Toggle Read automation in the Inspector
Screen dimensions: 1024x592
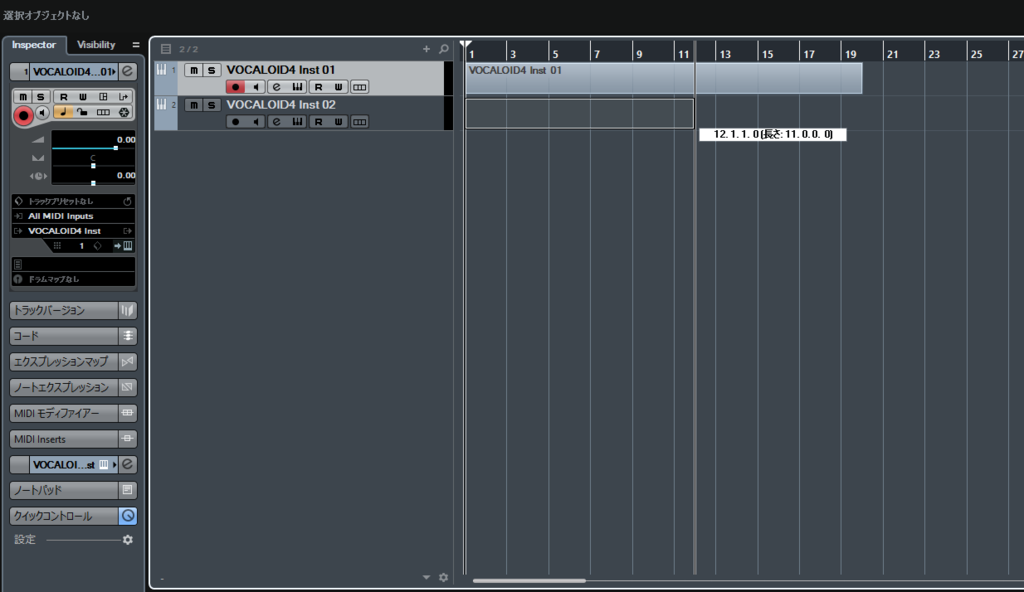[x=64, y=97]
